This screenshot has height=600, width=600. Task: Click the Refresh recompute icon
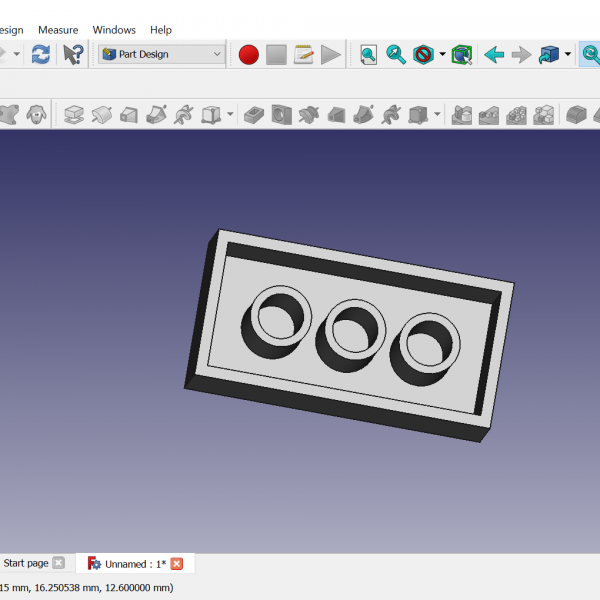[40, 55]
